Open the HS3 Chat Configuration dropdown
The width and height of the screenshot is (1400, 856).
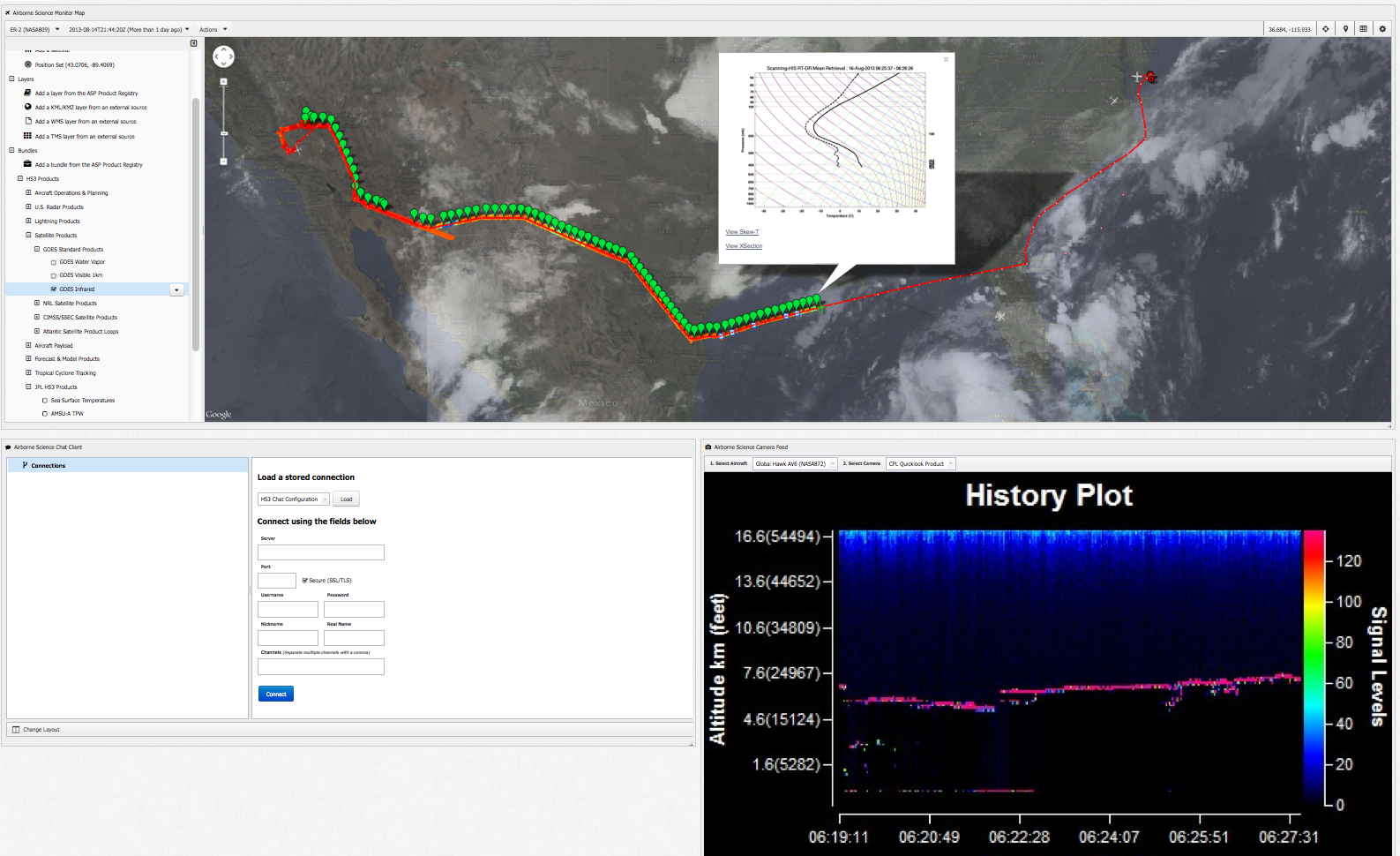294,499
